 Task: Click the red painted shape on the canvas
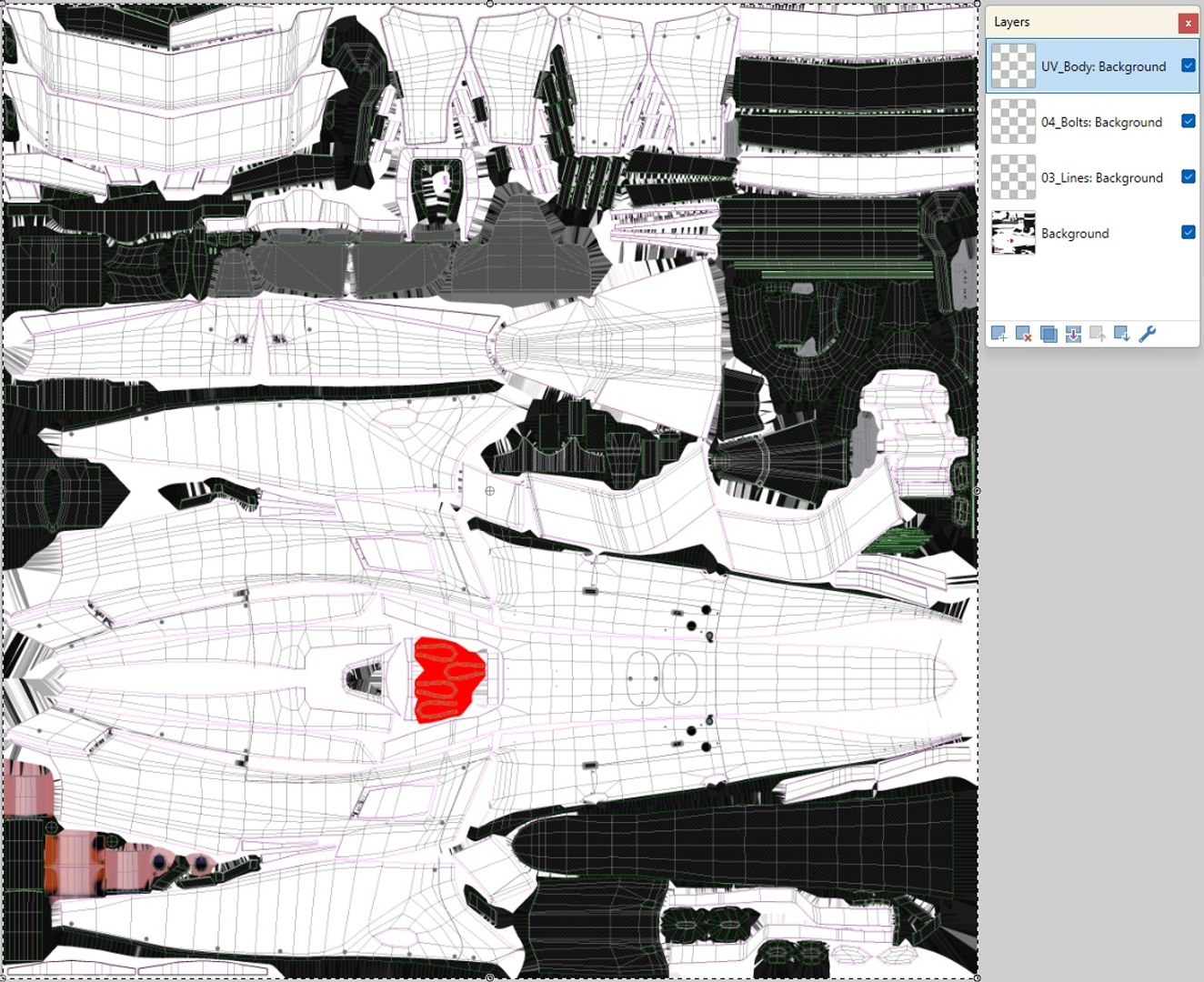[x=449, y=680]
